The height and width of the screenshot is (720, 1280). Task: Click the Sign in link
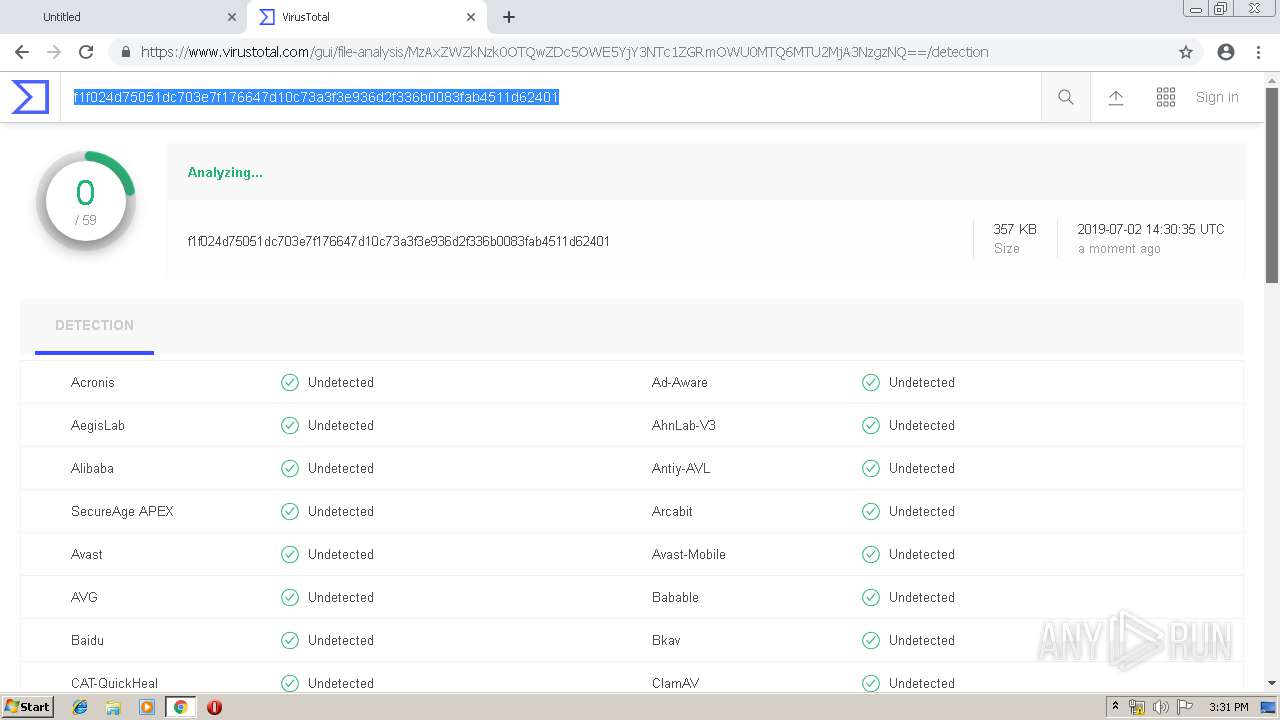tap(1217, 97)
